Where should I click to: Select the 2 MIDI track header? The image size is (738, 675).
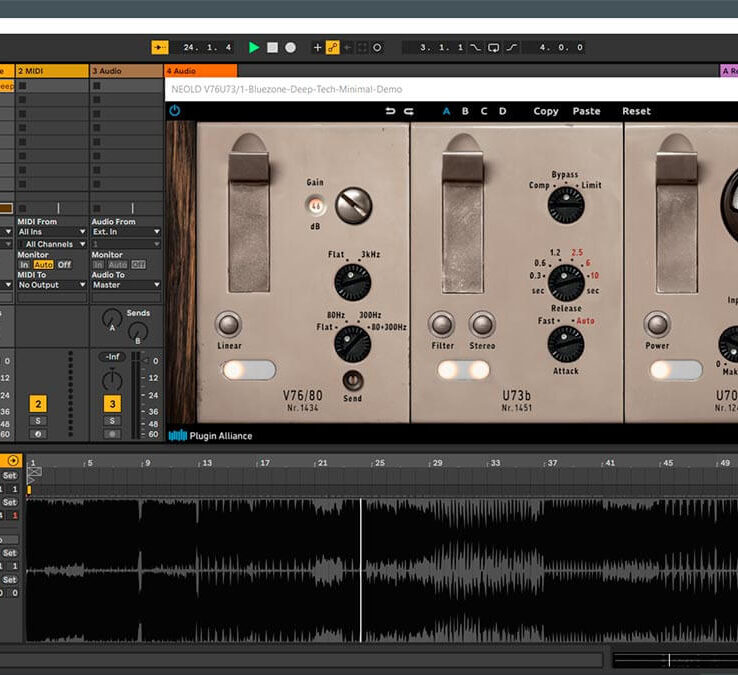tap(52, 71)
